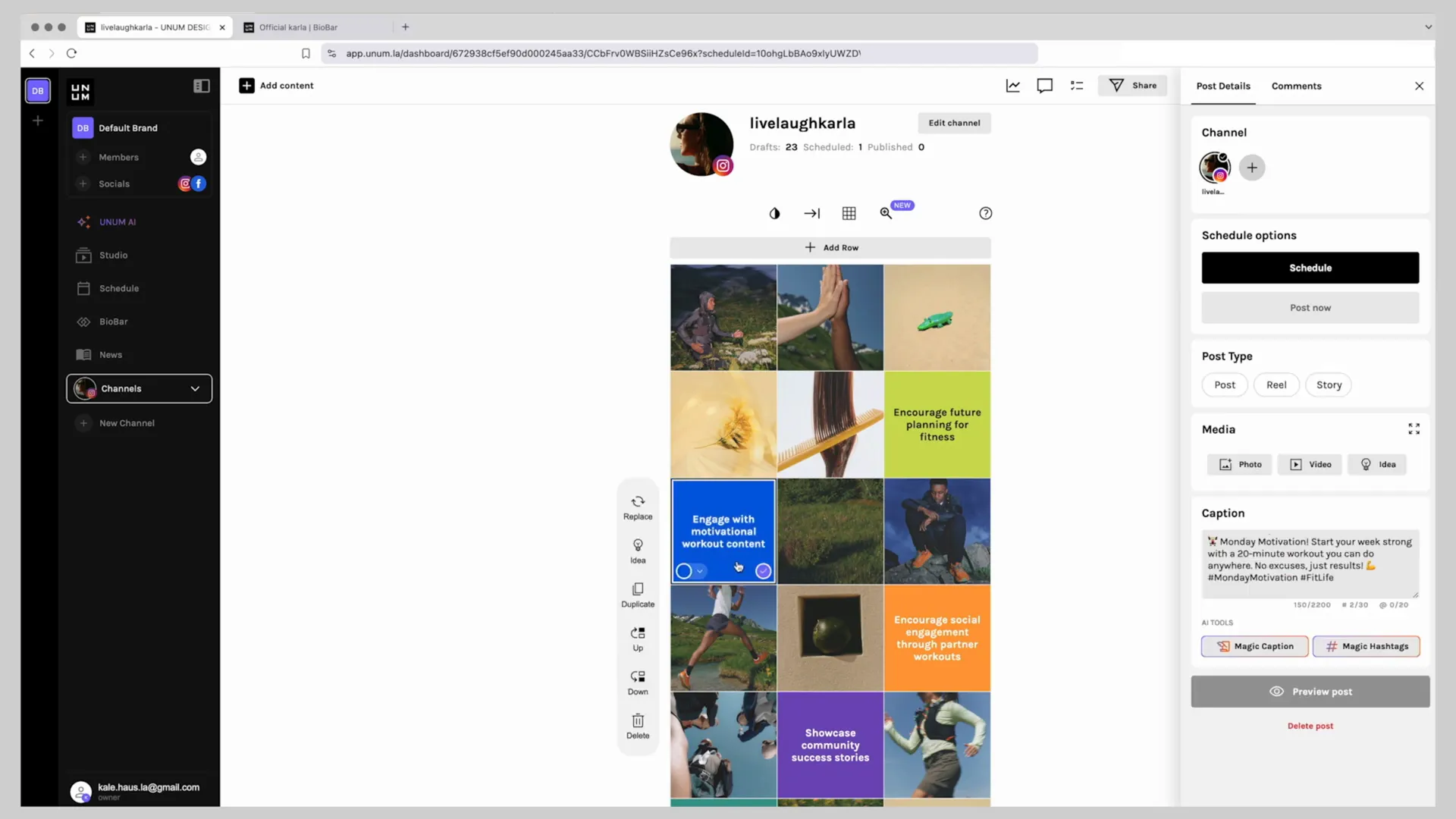Select Post type radio button

1224,384
